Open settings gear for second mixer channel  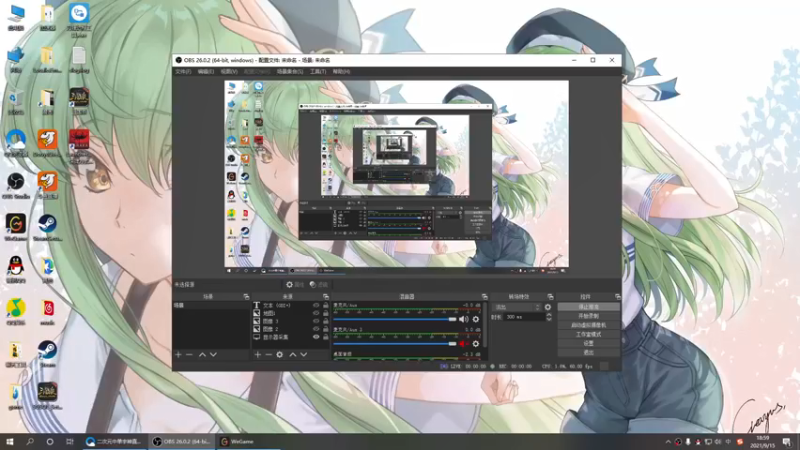[x=476, y=344]
